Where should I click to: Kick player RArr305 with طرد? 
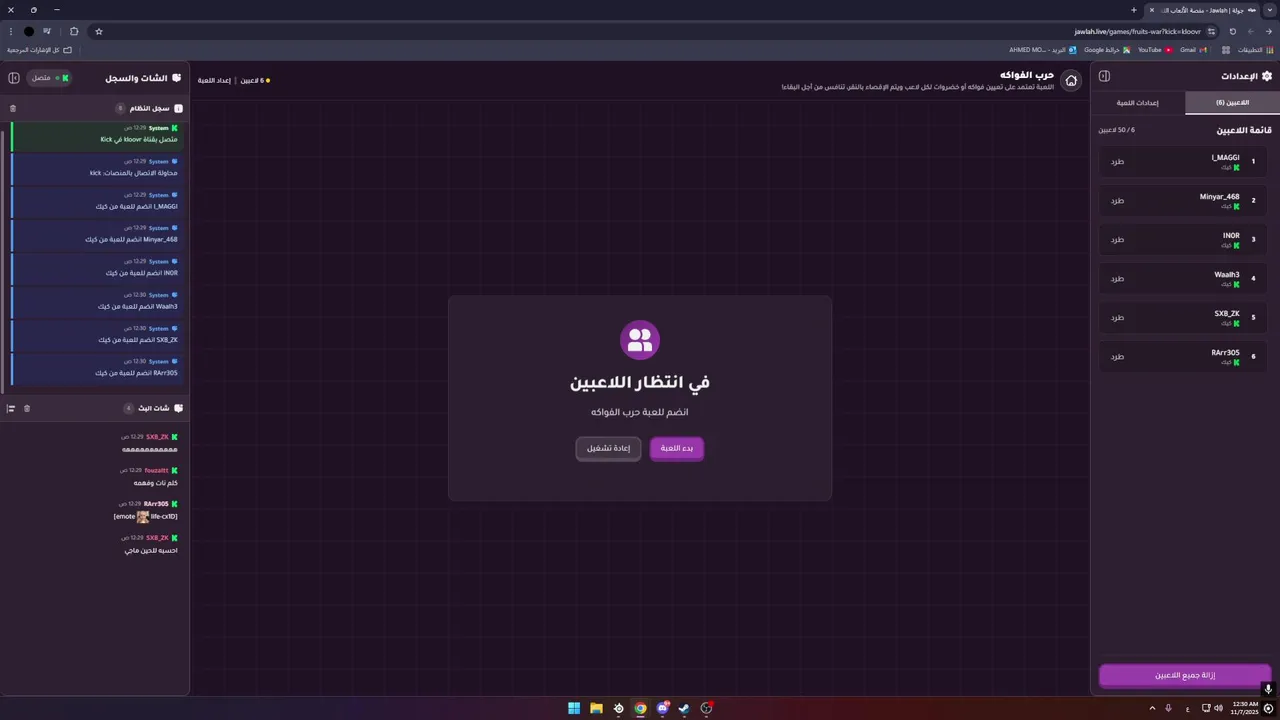click(1117, 356)
